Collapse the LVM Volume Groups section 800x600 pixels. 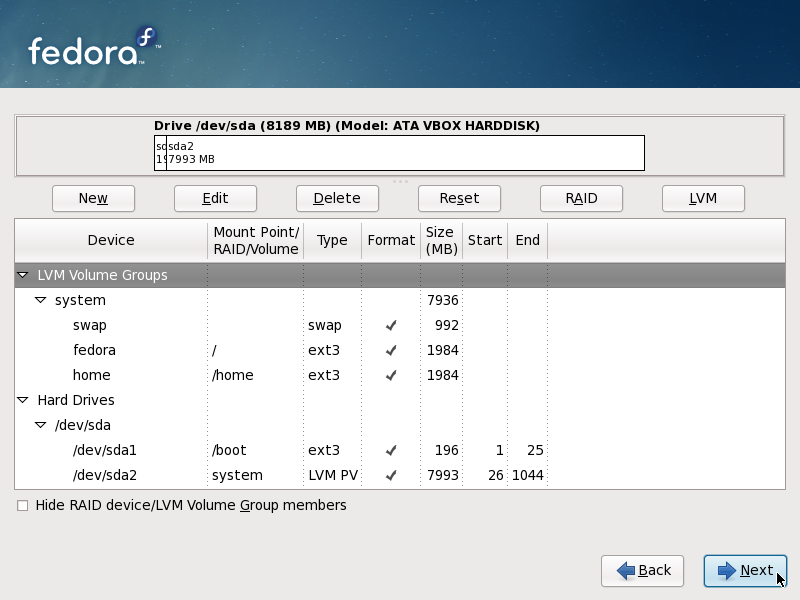coord(22,275)
